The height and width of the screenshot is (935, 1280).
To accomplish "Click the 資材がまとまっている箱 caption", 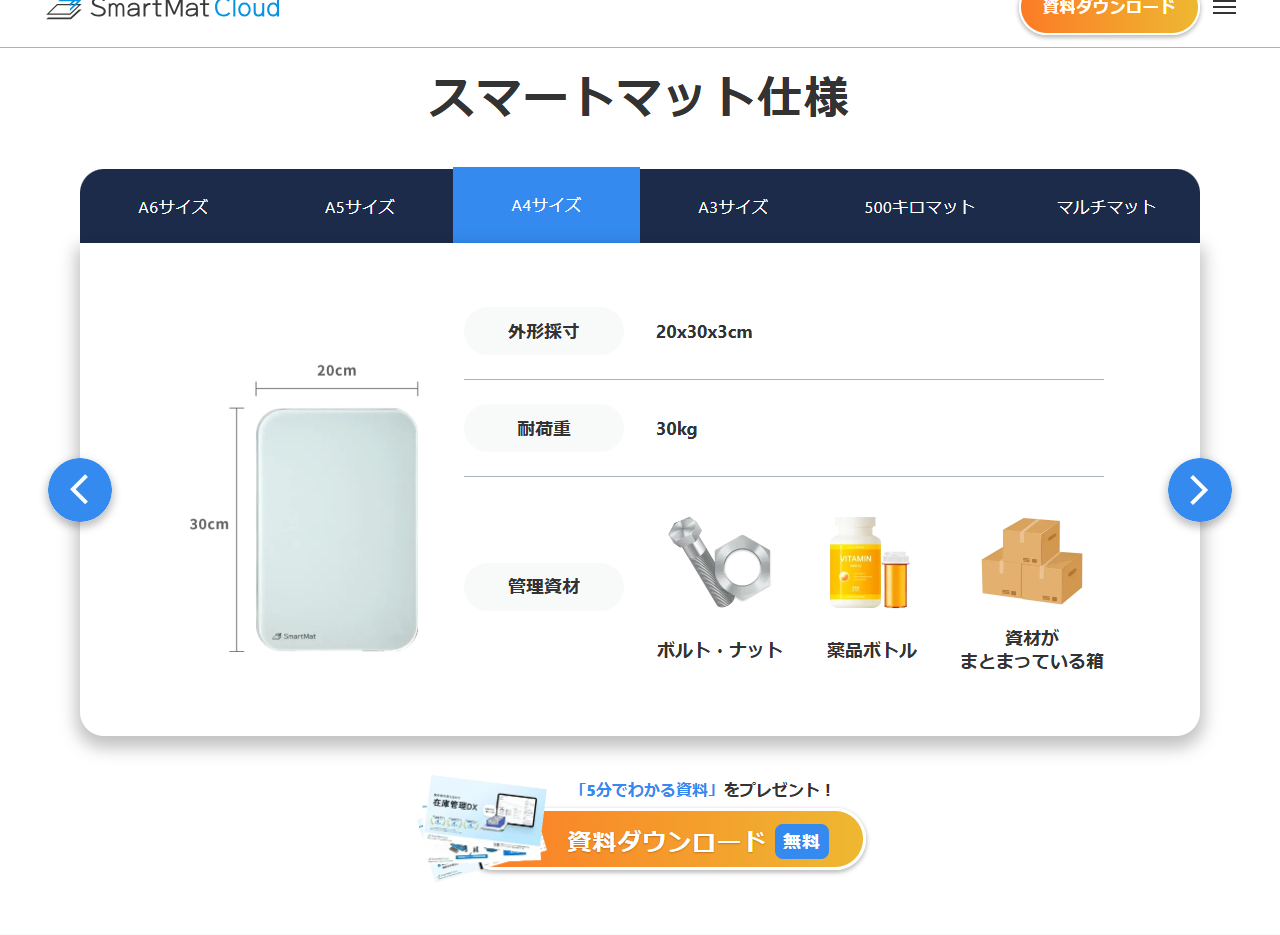I will pos(1032,649).
